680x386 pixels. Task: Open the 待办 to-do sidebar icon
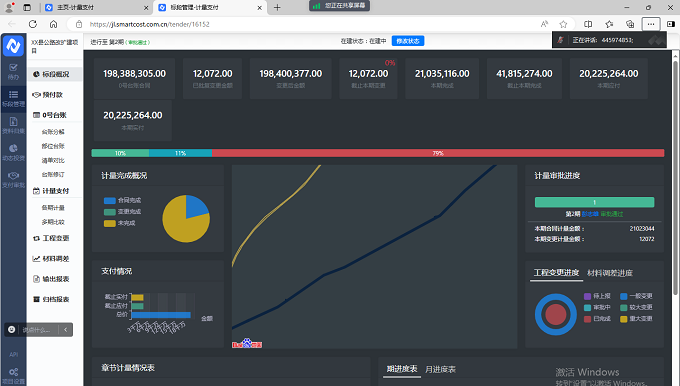[13, 71]
